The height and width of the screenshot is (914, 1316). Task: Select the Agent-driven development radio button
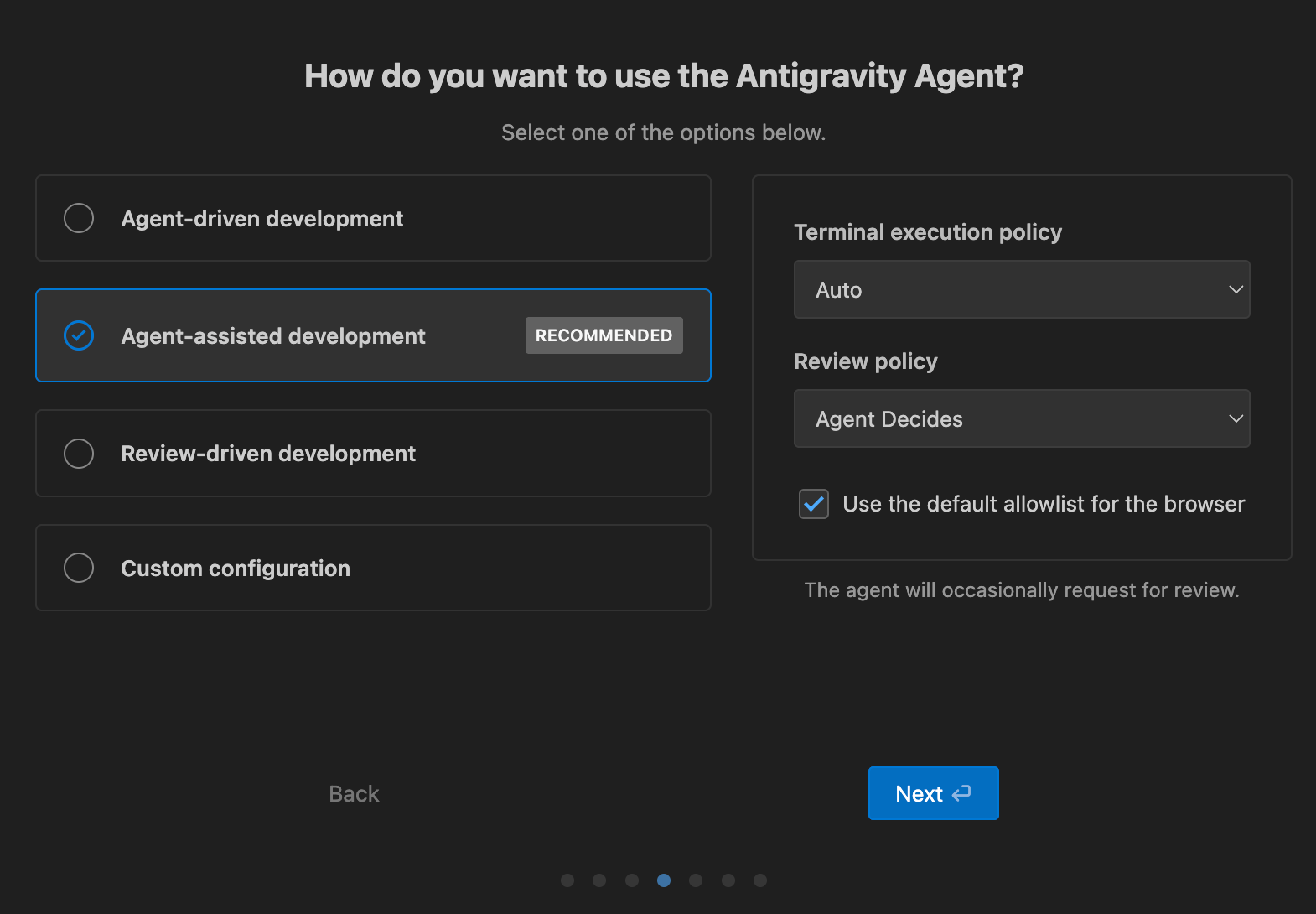point(79,218)
